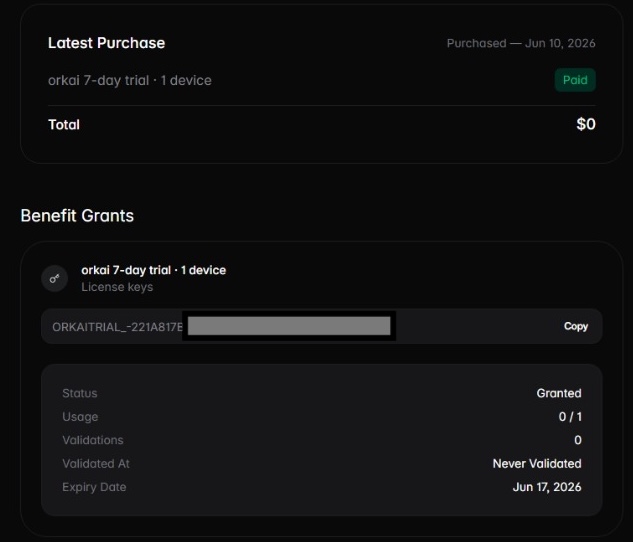633x542 pixels.
Task: Click the Usage label
Action: tap(80, 416)
